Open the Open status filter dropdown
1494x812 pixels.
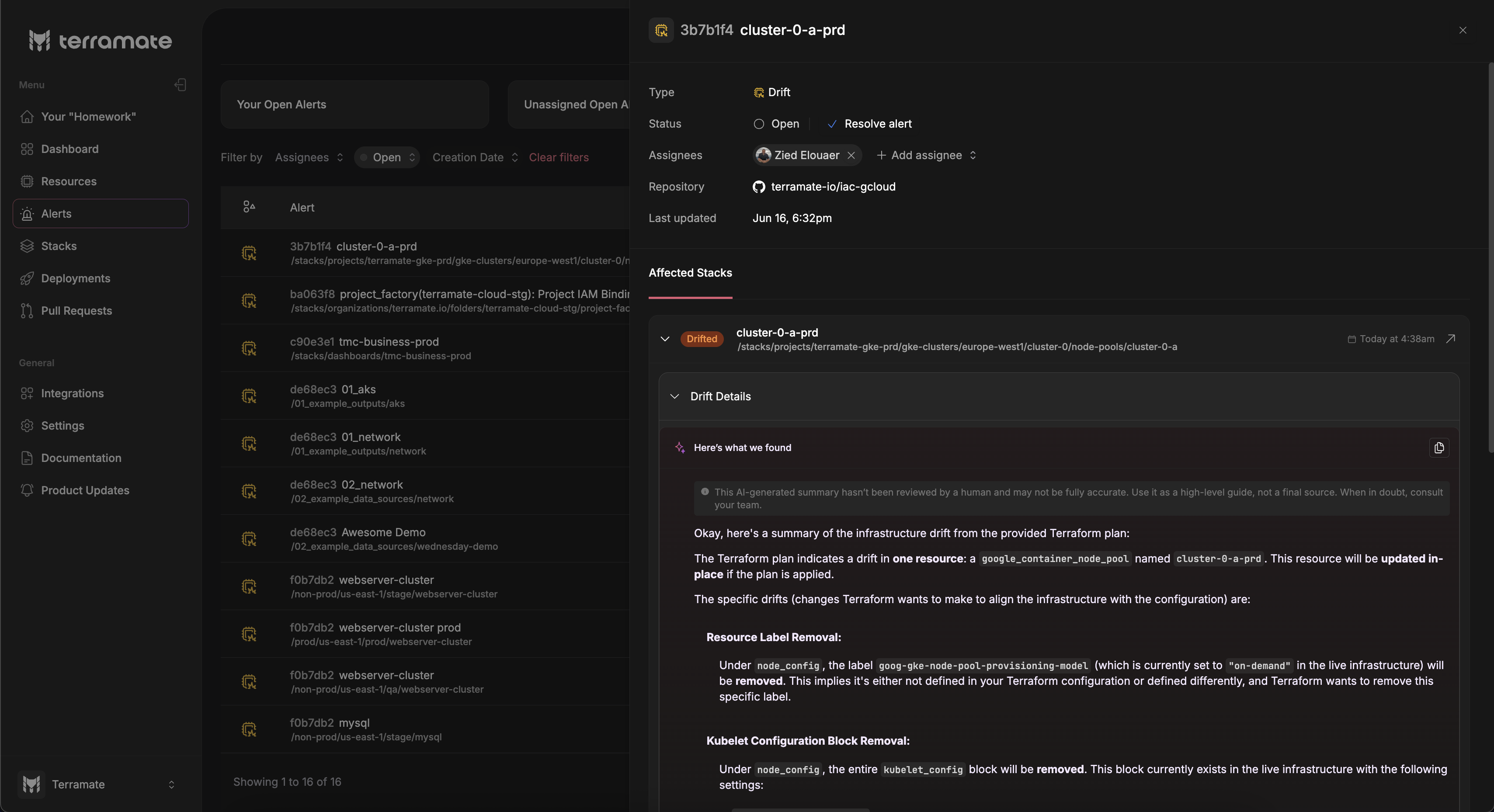coord(387,157)
